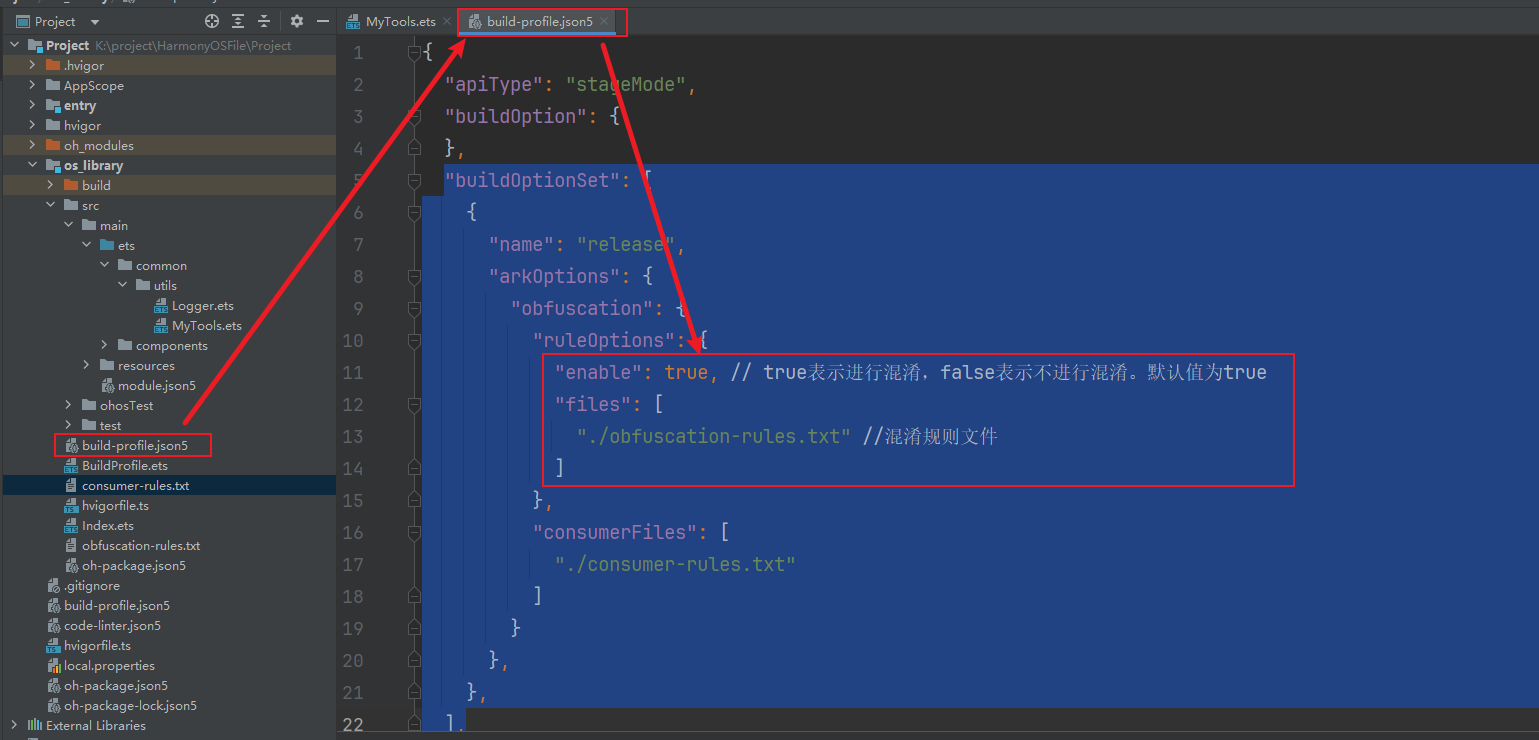Expand the oh_modules folder
The width and height of the screenshot is (1539, 740).
click(x=33, y=145)
